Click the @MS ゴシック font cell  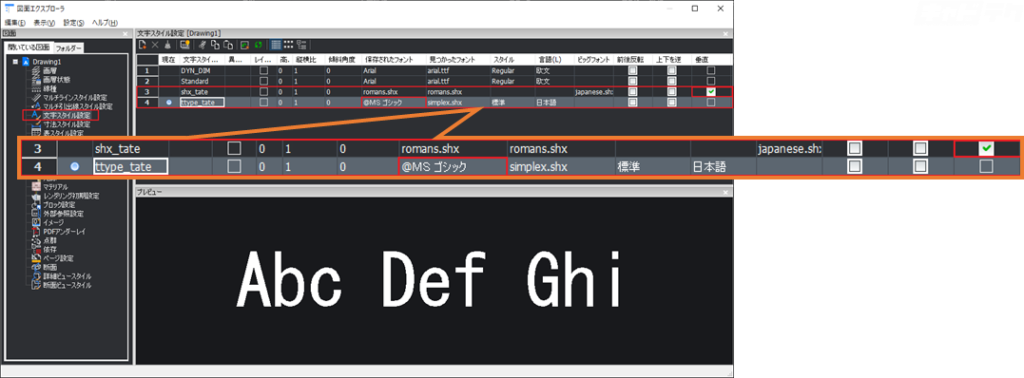point(393,102)
